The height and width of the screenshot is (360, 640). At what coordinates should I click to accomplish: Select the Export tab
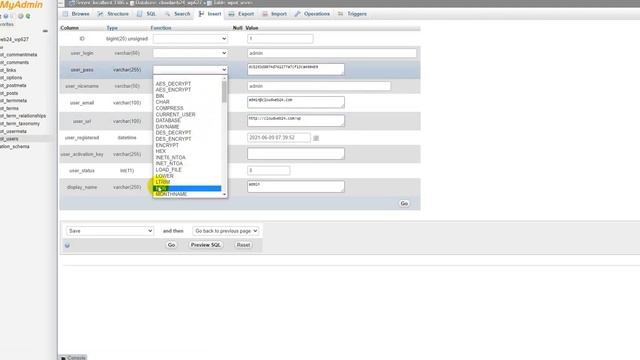(x=242, y=14)
